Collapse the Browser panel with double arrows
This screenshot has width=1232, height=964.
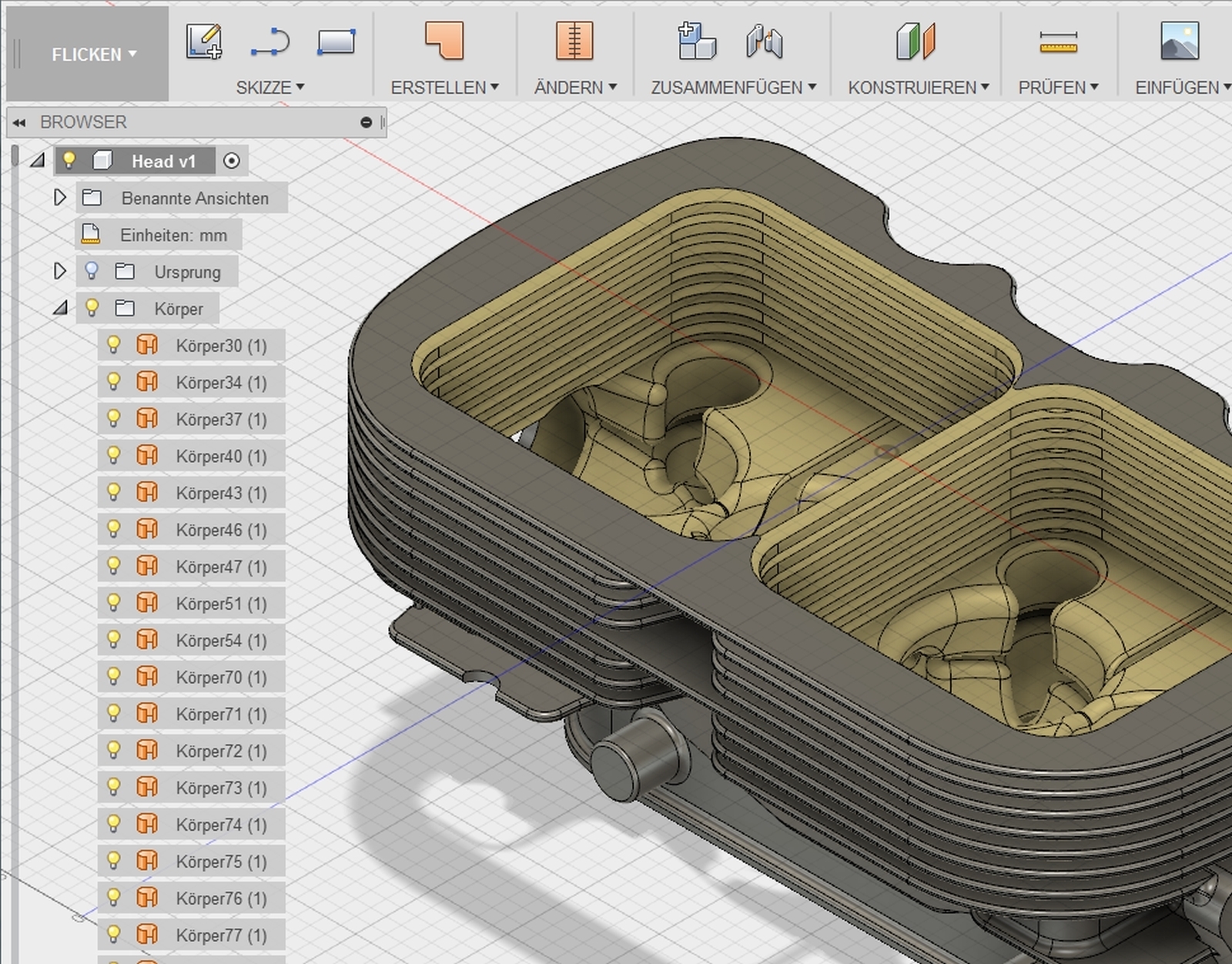click(x=19, y=122)
